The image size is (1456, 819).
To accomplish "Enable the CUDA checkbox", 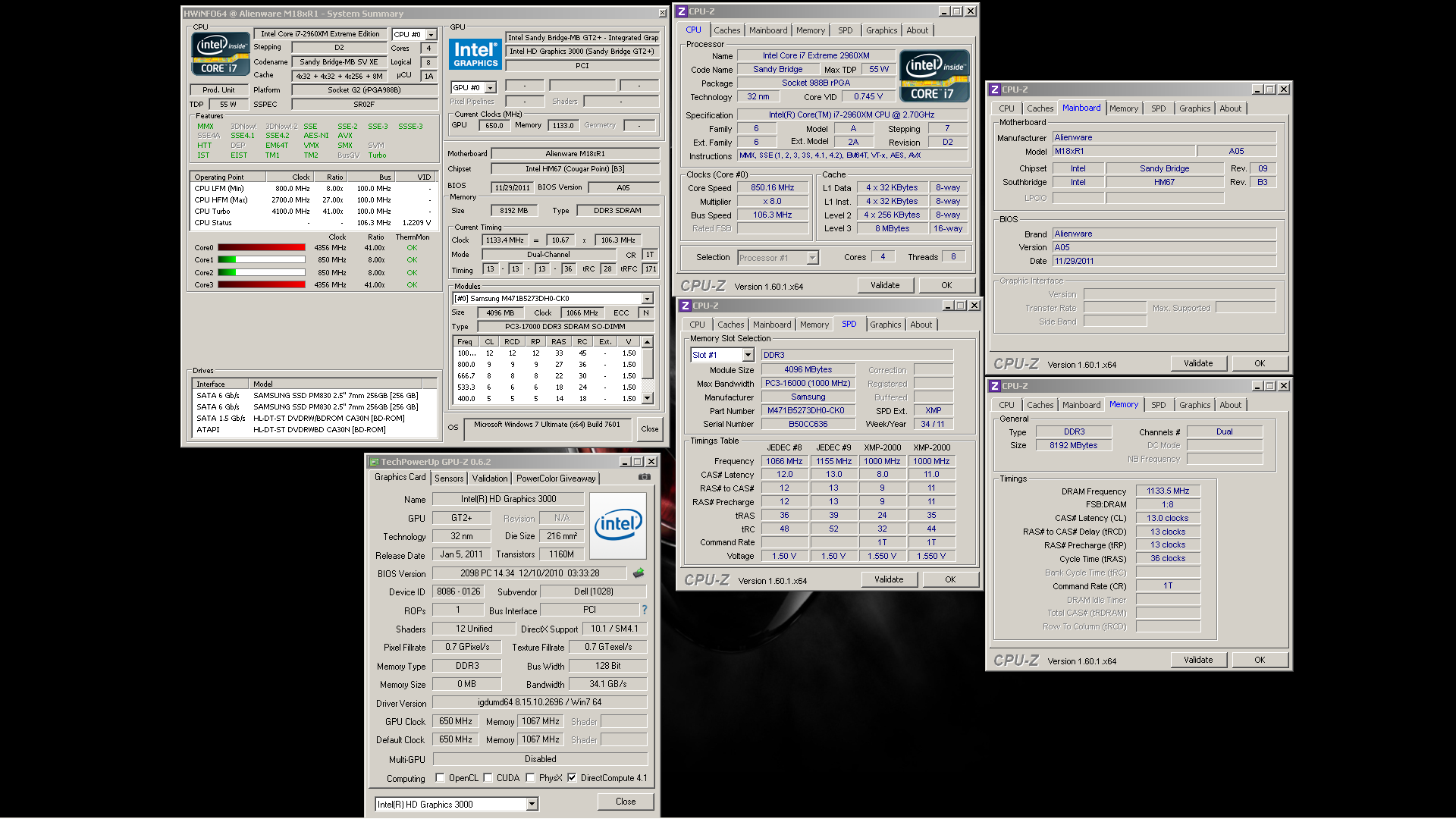I will tap(488, 777).
